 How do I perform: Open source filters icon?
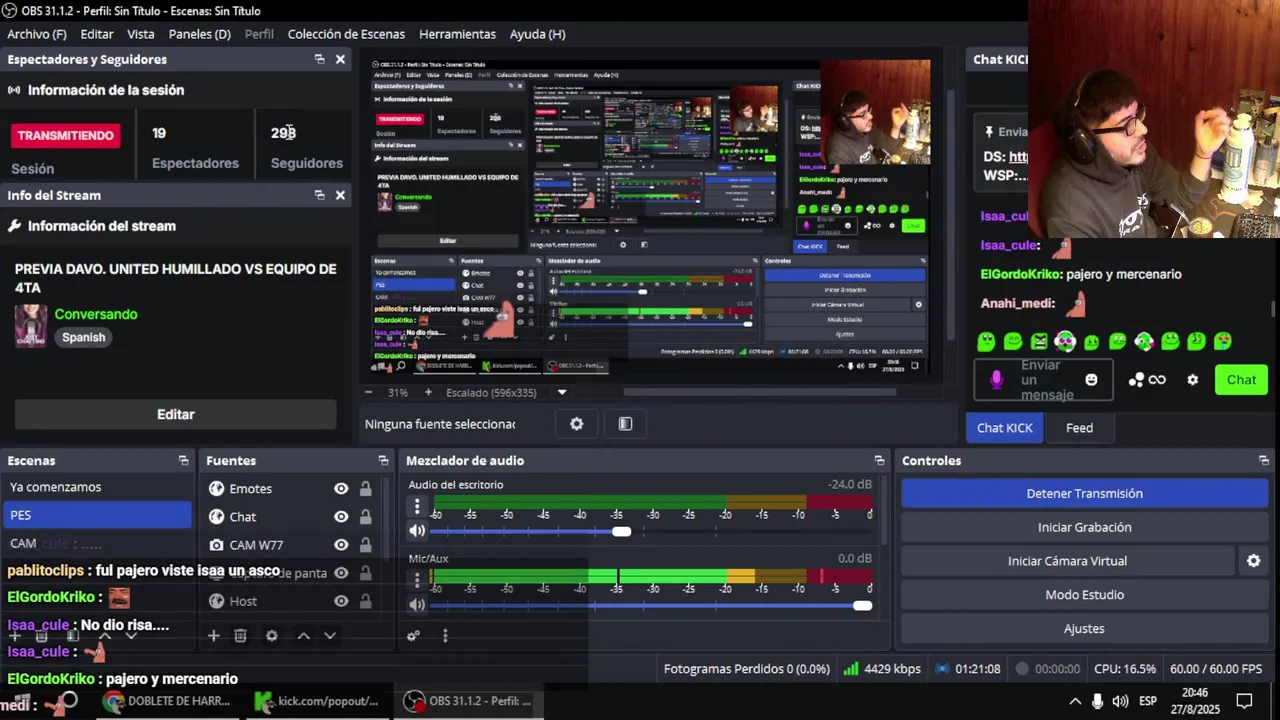(625, 424)
